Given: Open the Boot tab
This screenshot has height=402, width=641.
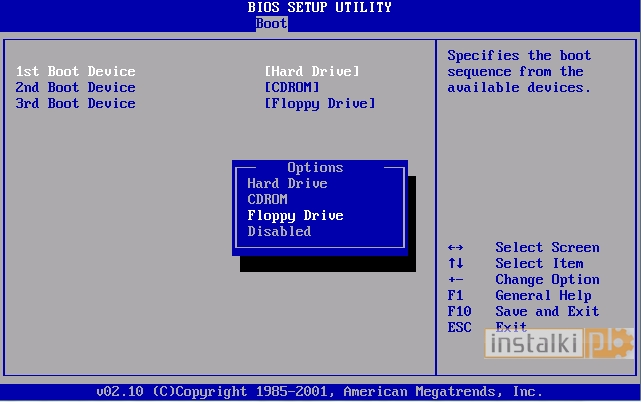Looking at the screenshot, I should (271, 23).
